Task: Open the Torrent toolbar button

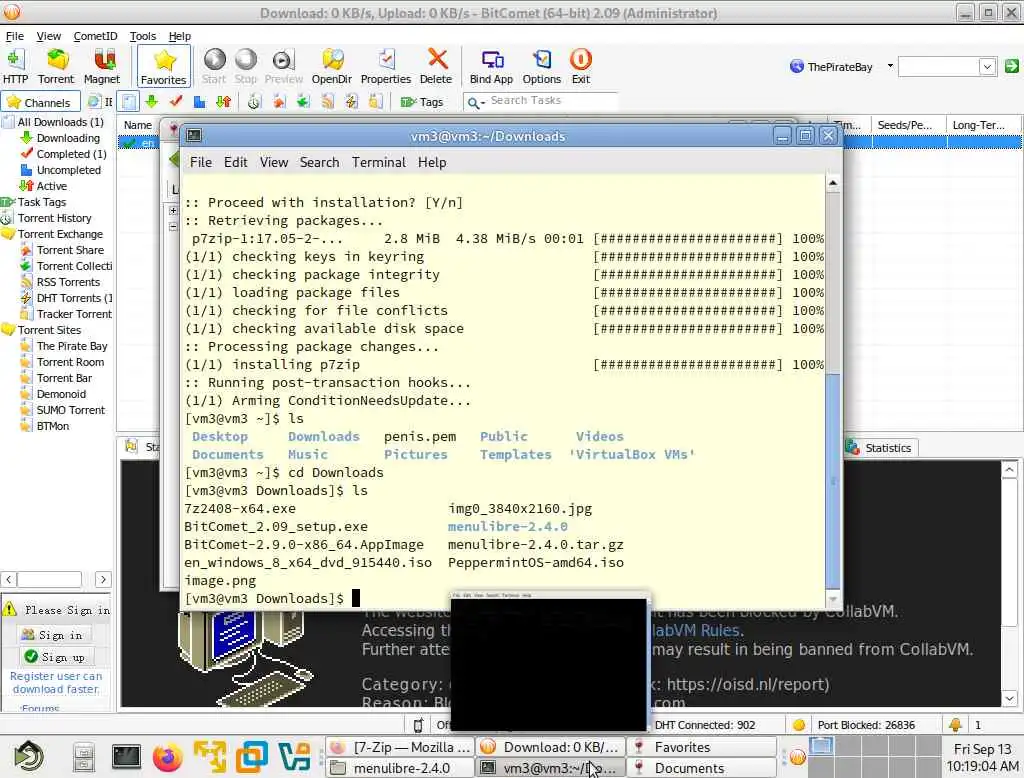Action: (x=56, y=66)
